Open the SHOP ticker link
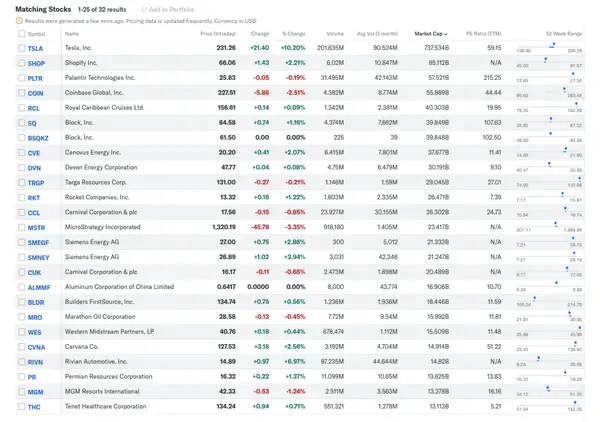600x422 pixels. 36,64
